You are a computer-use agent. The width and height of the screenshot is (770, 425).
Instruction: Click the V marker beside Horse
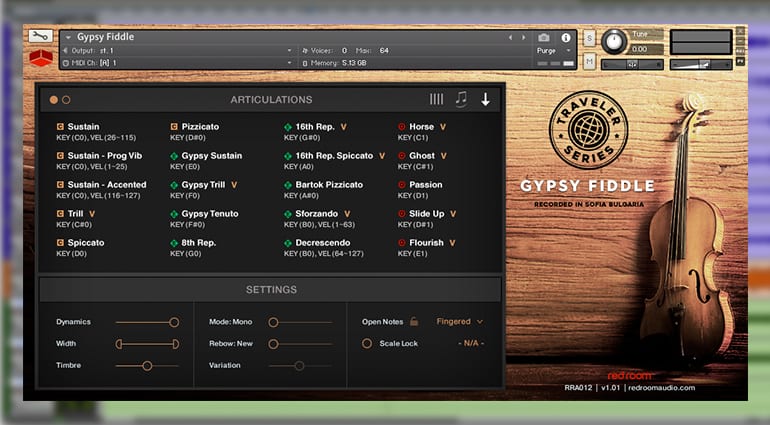point(442,127)
